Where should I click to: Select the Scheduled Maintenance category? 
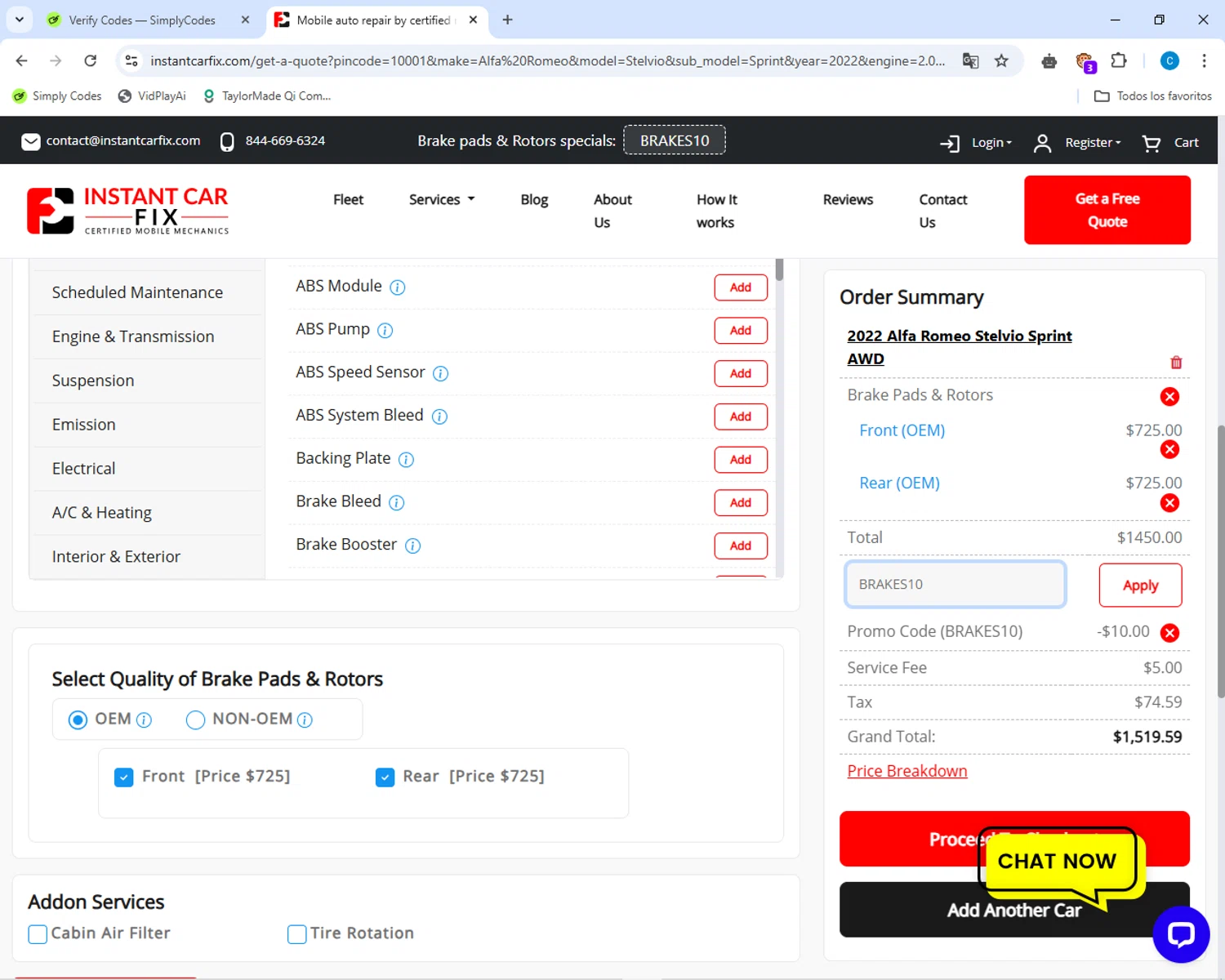(x=147, y=293)
